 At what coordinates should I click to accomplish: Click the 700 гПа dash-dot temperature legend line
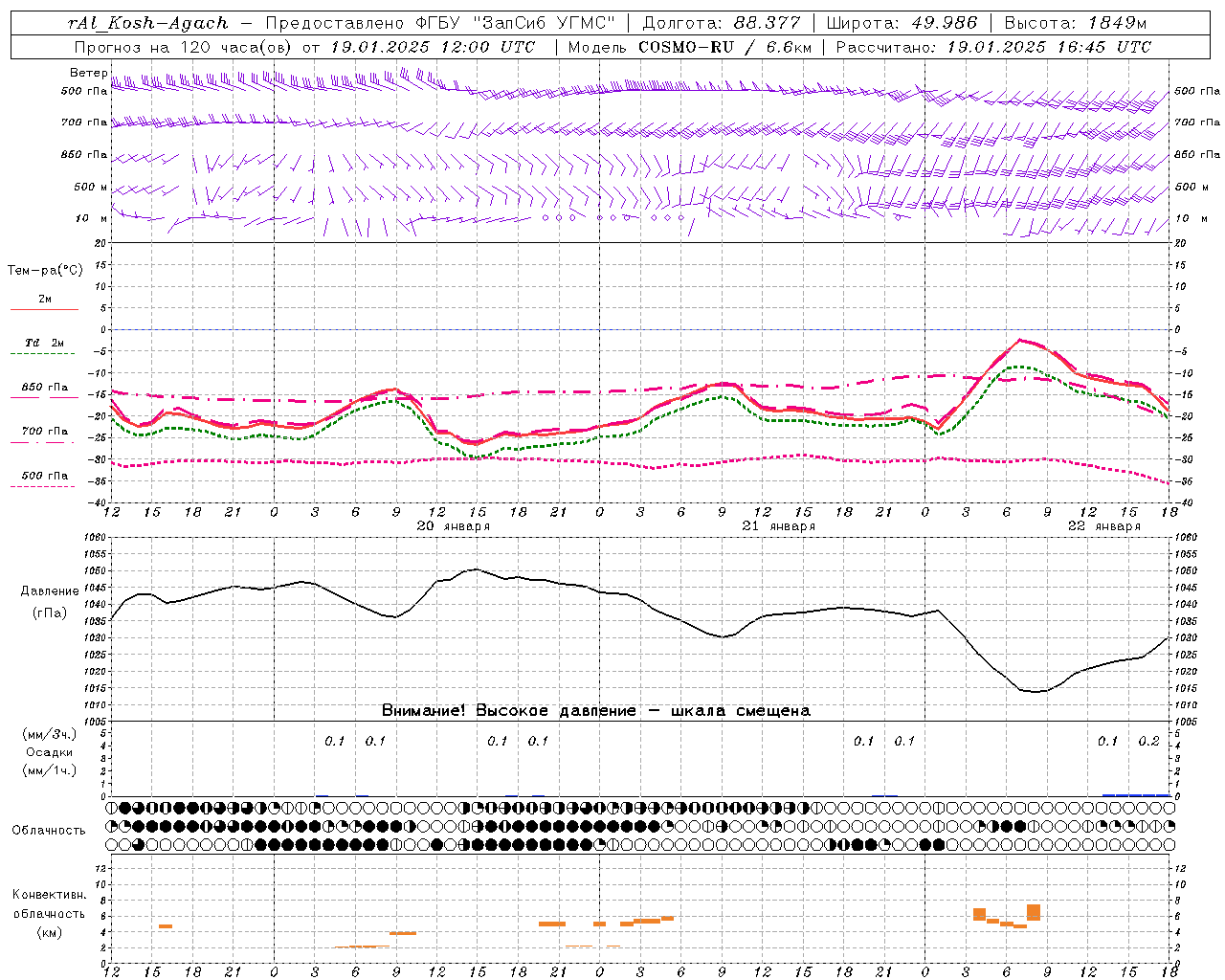pos(44,442)
